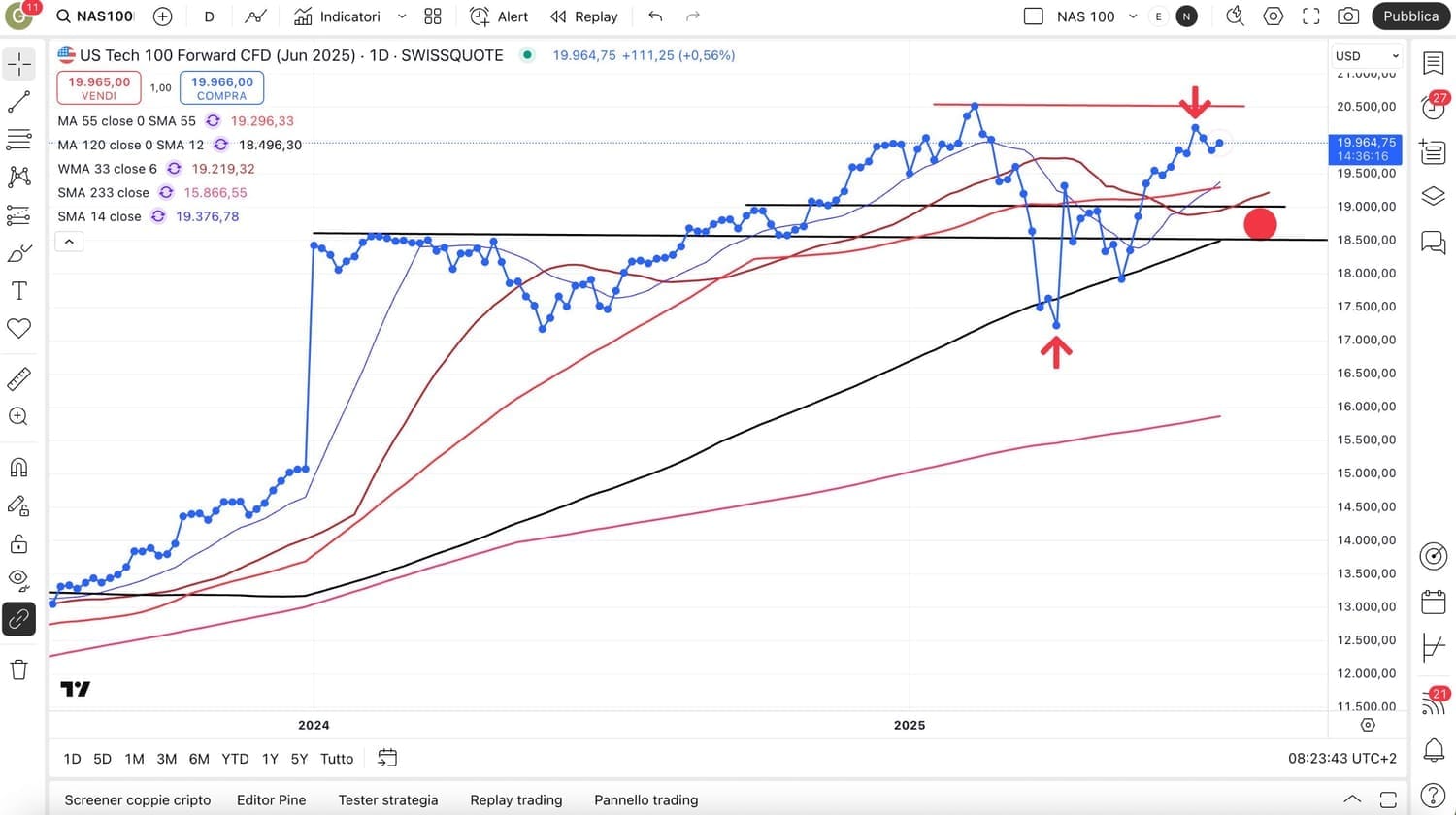1456x815 pixels.
Task: Open the Editor Pine tab
Action: 271,800
